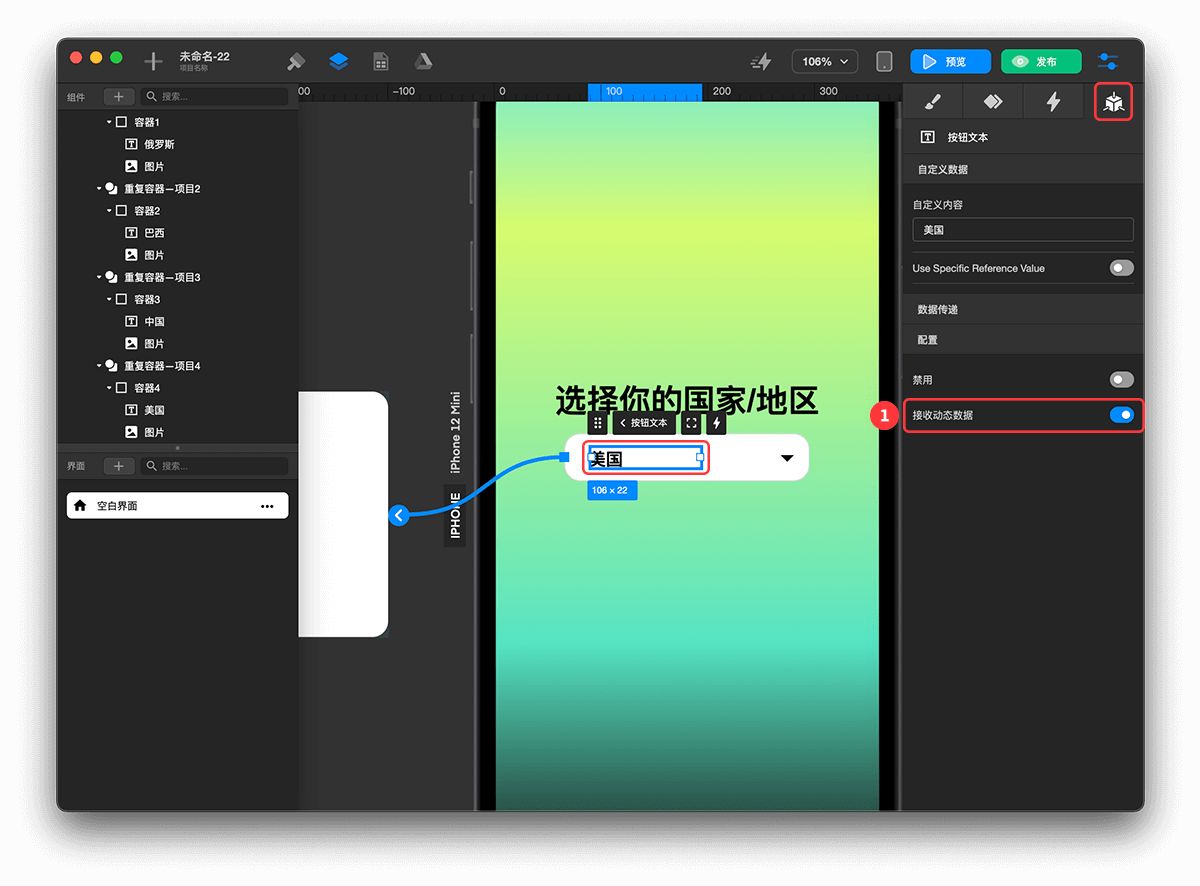
Task: Click text icon next to 俄罗斯
Action: tap(131, 144)
